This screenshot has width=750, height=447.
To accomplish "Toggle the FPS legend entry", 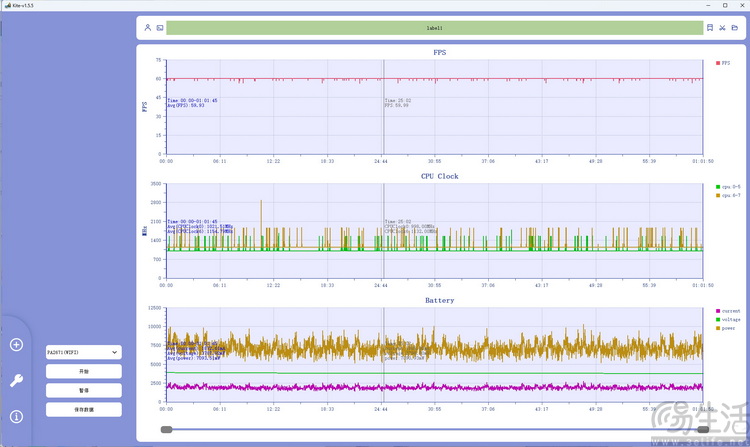I will pyautogui.click(x=724, y=63).
